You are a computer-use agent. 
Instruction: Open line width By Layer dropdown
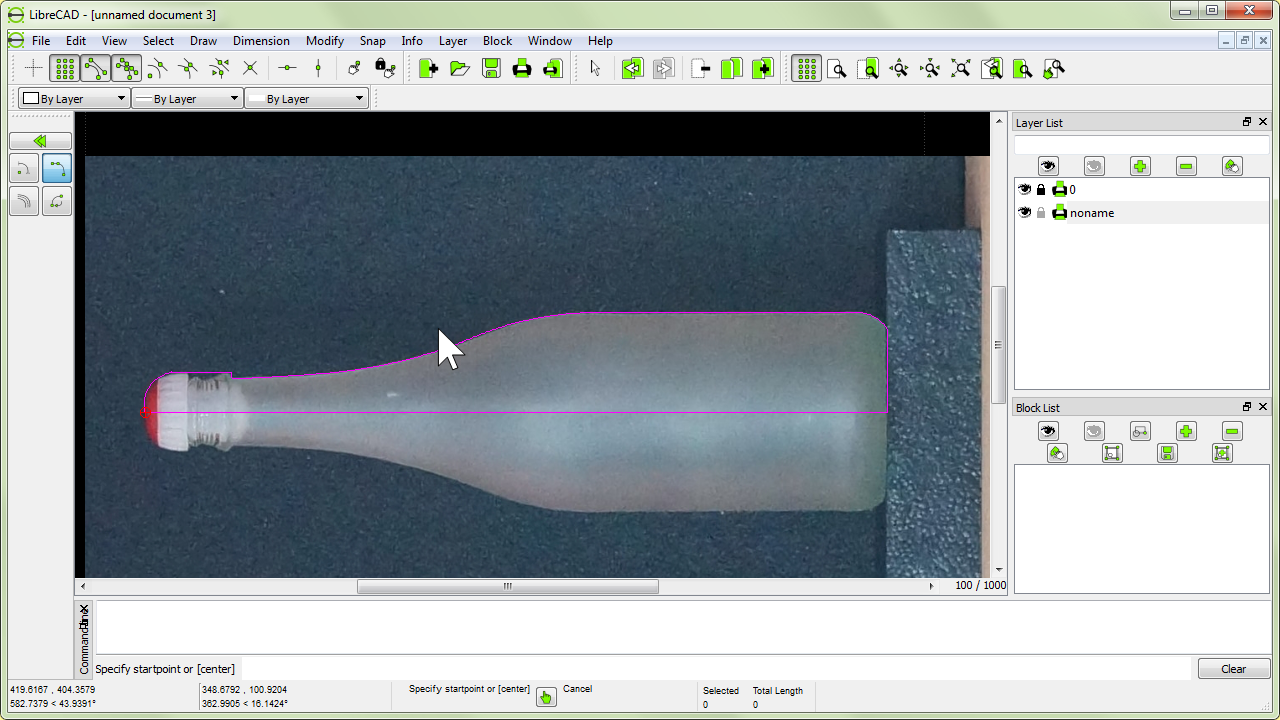tap(188, 99)
